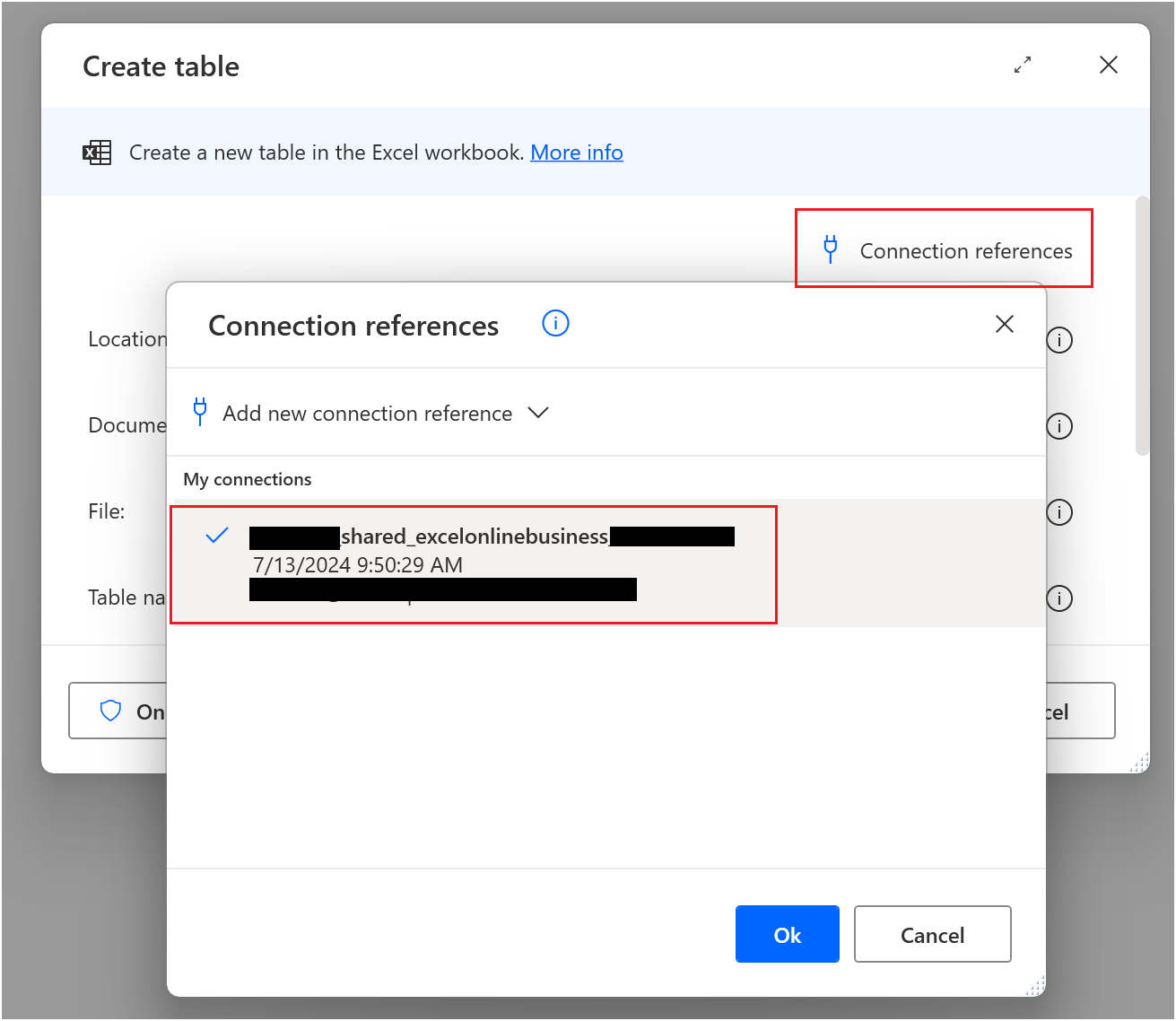Open the More info link

[x=577, y=153]
